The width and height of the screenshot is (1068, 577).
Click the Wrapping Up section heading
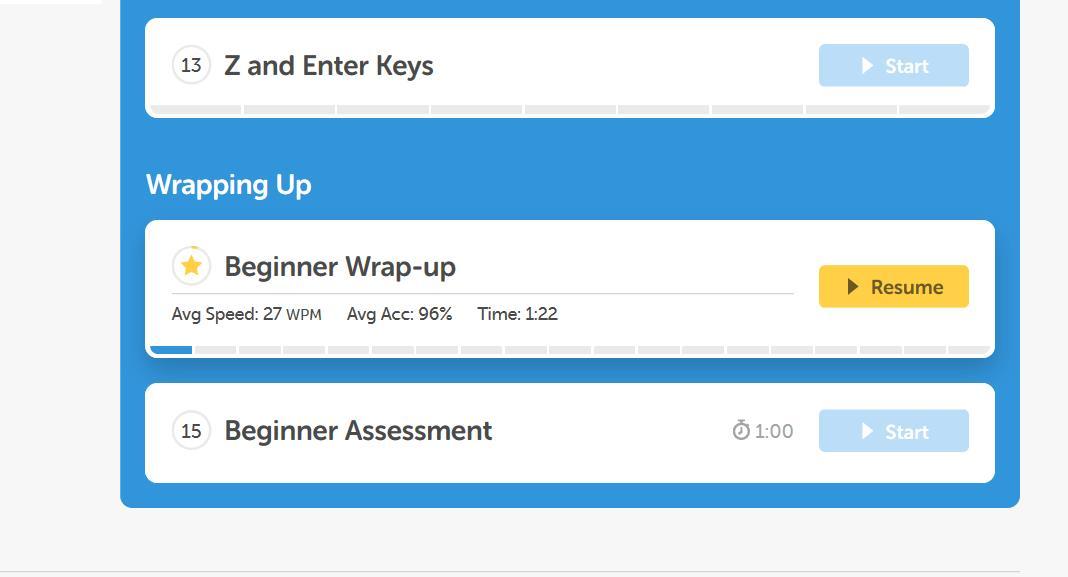pos(228,185)
